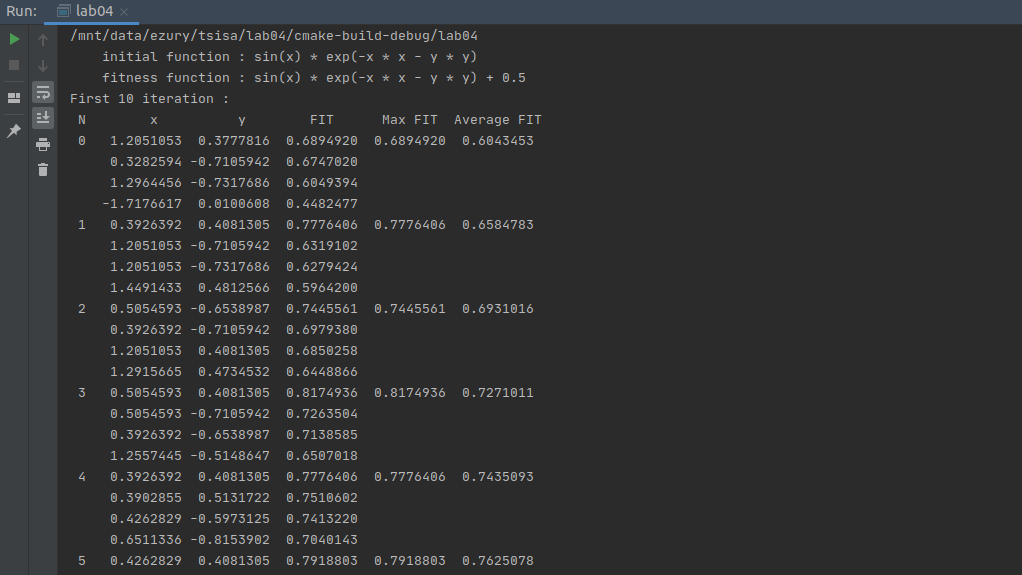The image size is (1022, 575).
Task: Click the Clear All trash icon
Action: click(43, 170)
